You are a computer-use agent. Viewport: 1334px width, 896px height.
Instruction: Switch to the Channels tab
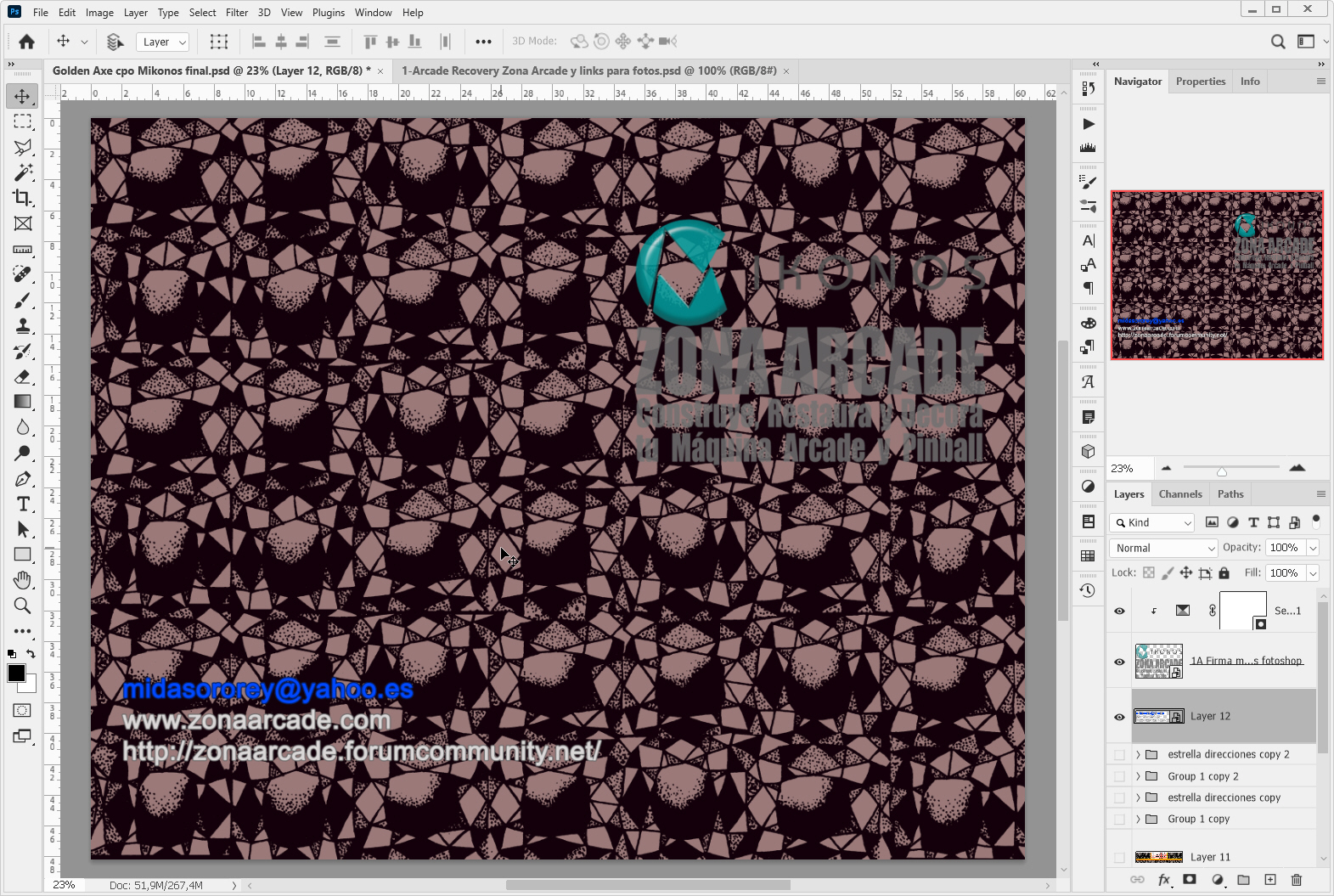(x=1179, y=494)
